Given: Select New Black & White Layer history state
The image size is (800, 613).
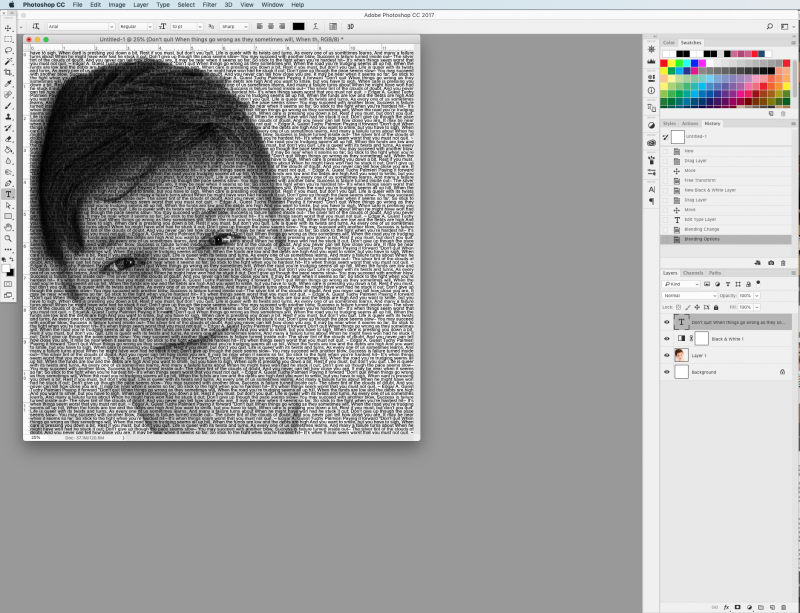Looking at the screenshot, I should coord(726,190).
